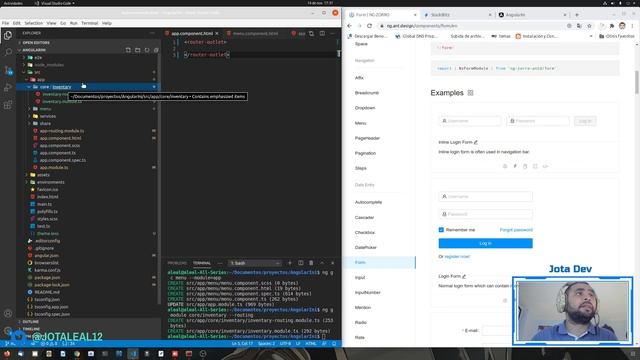Open the Run and Debug view in activity bar

point(8,87)
